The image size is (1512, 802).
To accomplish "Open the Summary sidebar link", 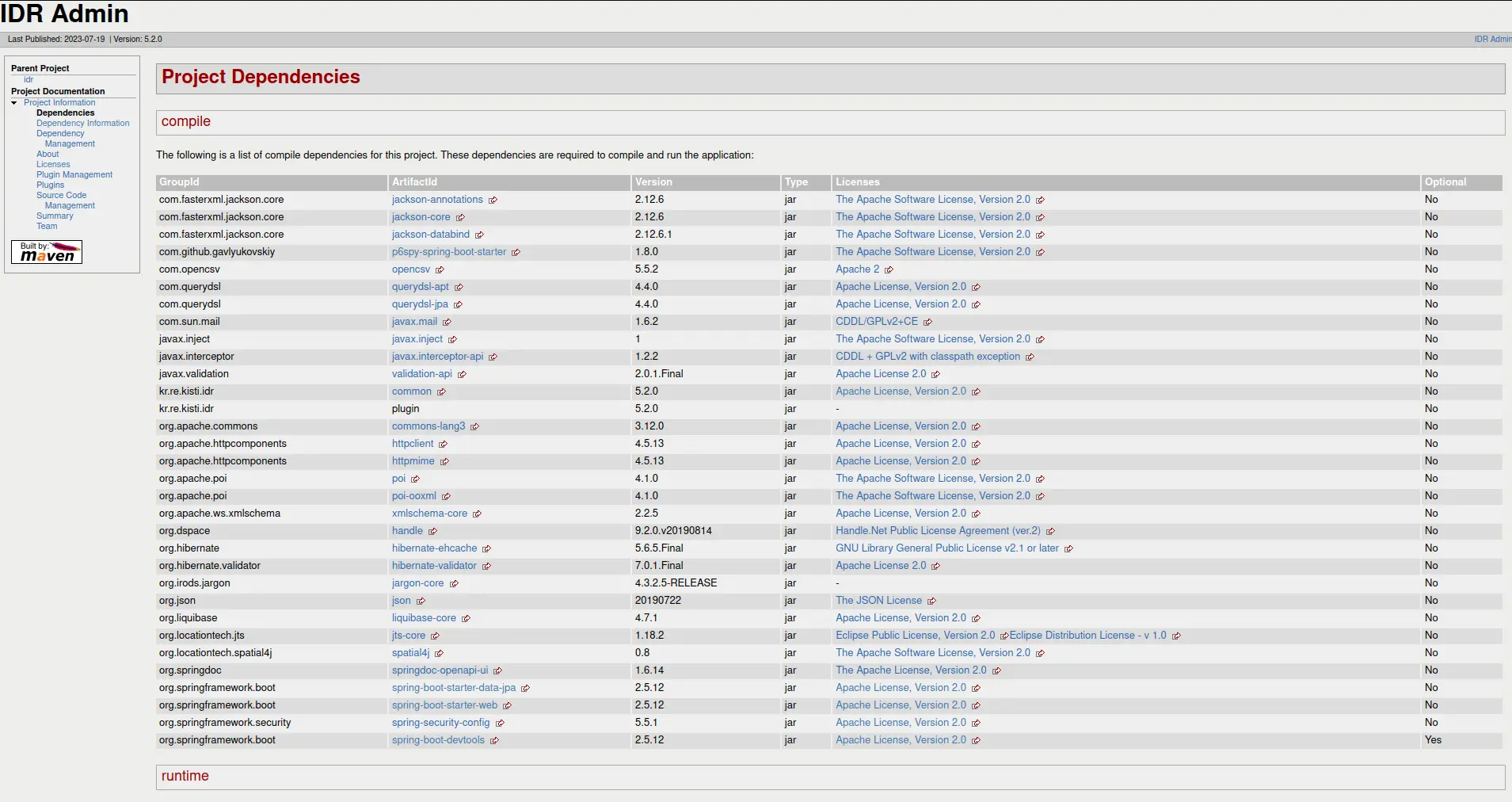I will pyautogui.click(x=55, y=216).
